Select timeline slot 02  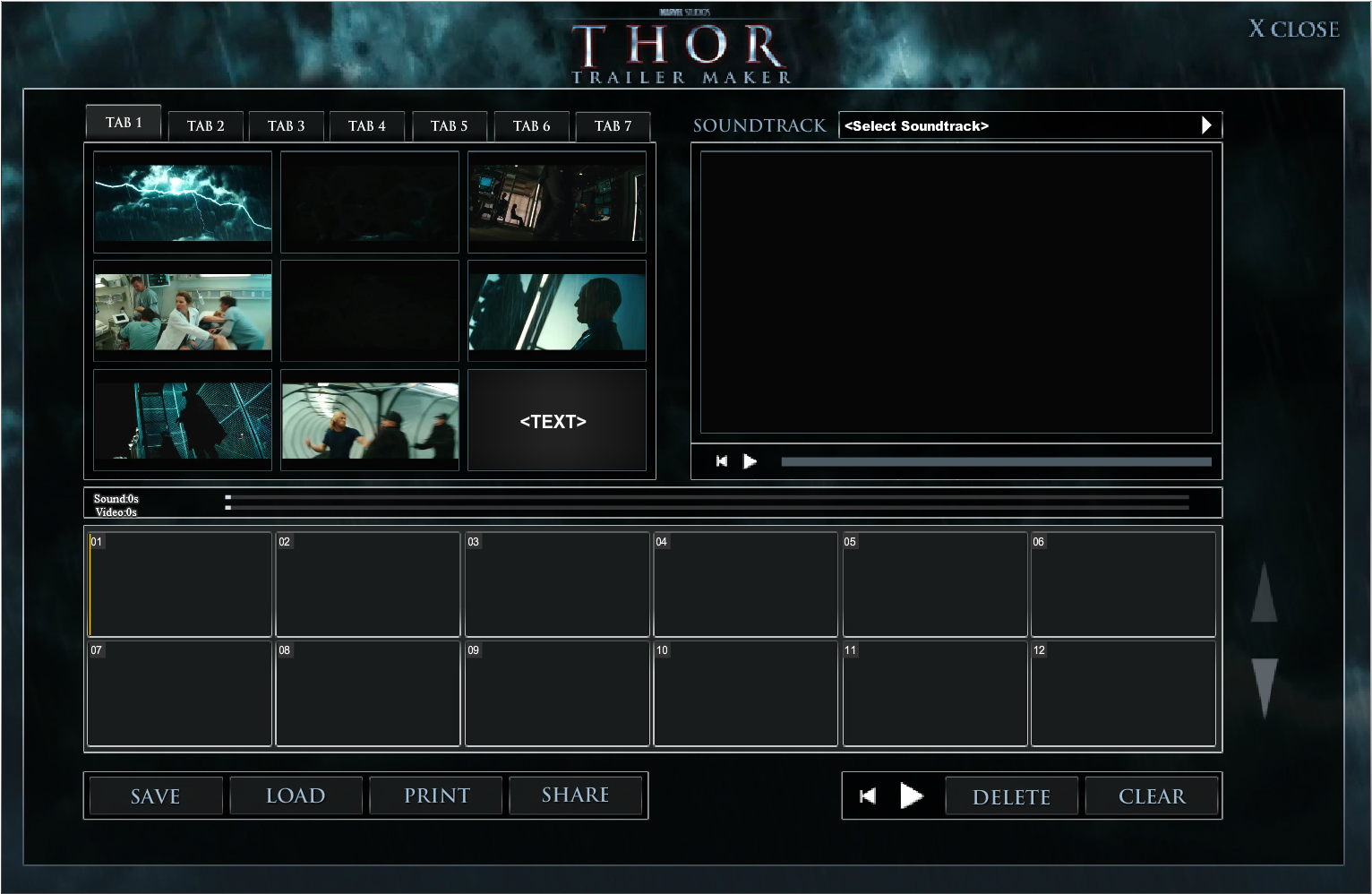[x=368, y=585]
